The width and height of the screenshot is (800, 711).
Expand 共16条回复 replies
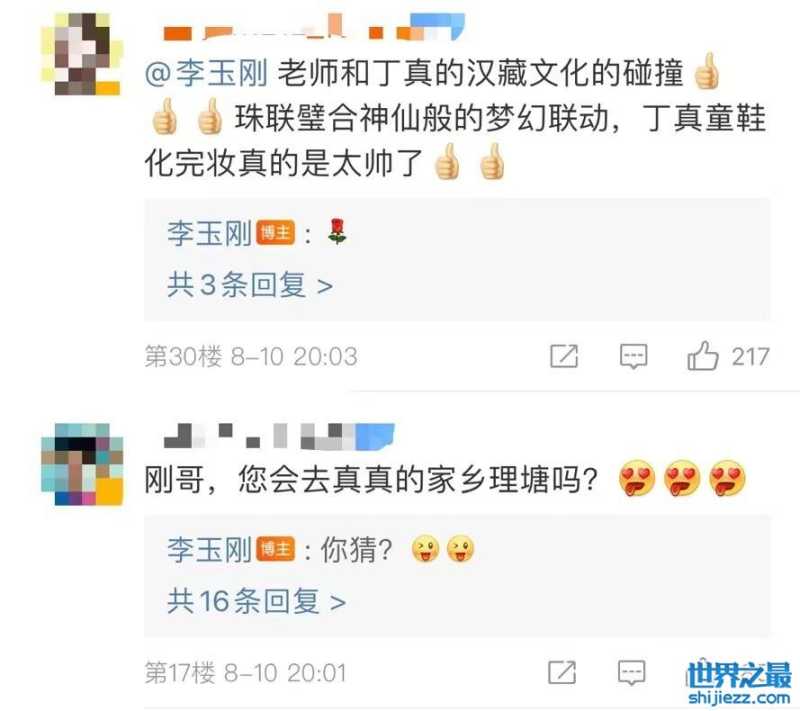pos(257,601)
